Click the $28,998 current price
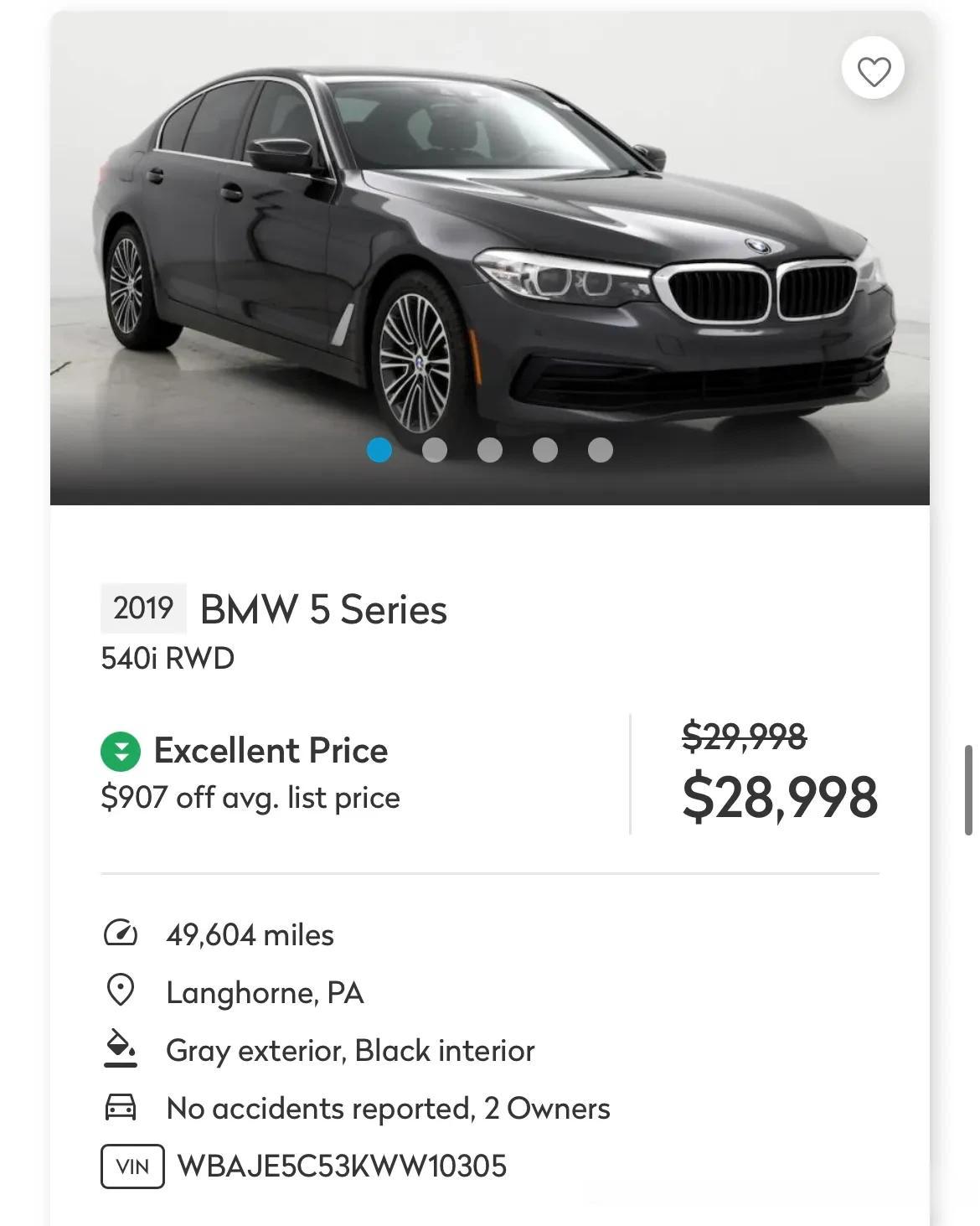980x1226 pixels. point(780,798)
